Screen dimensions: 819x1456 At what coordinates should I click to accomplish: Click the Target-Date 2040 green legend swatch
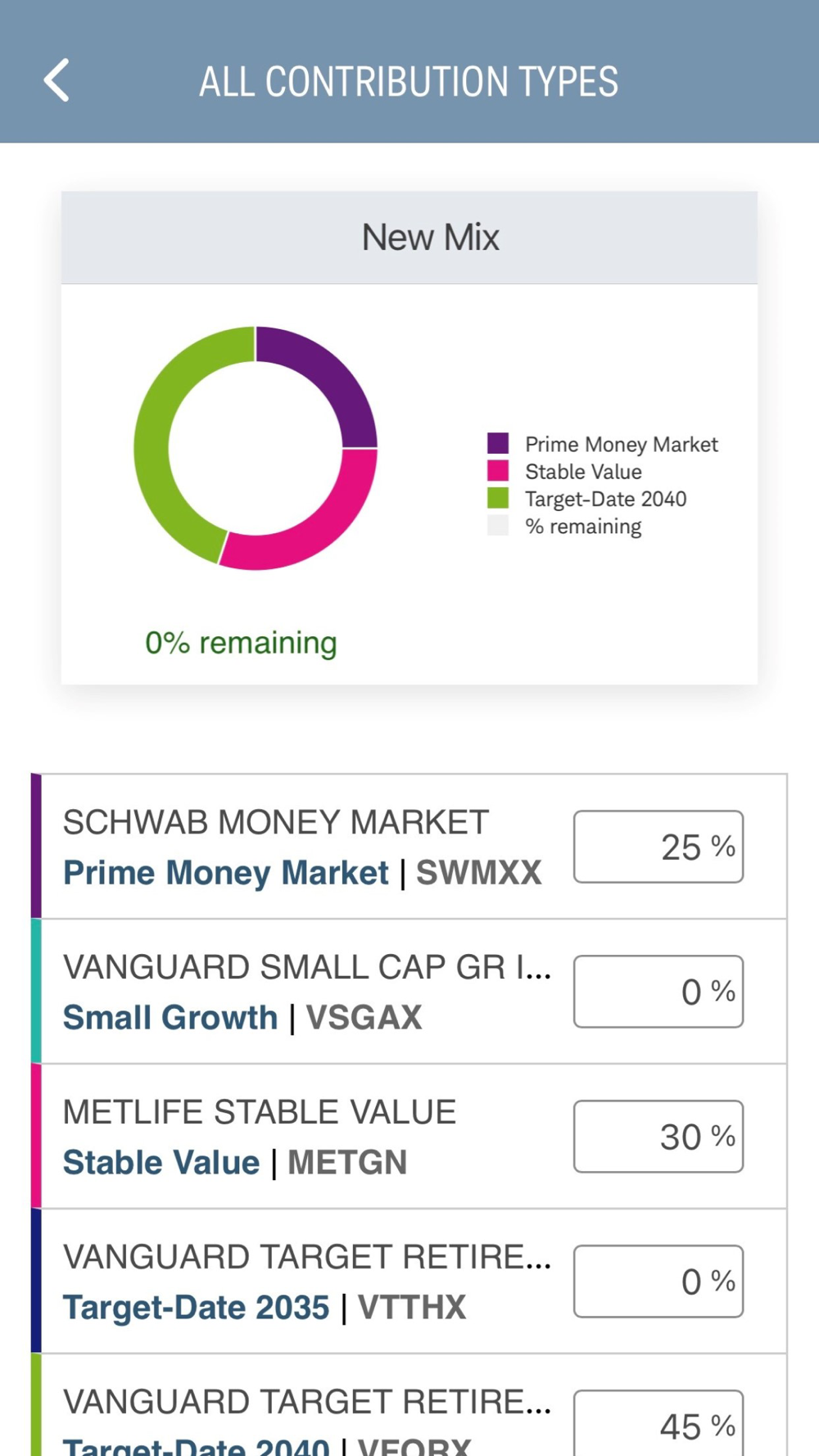point(498,498)
